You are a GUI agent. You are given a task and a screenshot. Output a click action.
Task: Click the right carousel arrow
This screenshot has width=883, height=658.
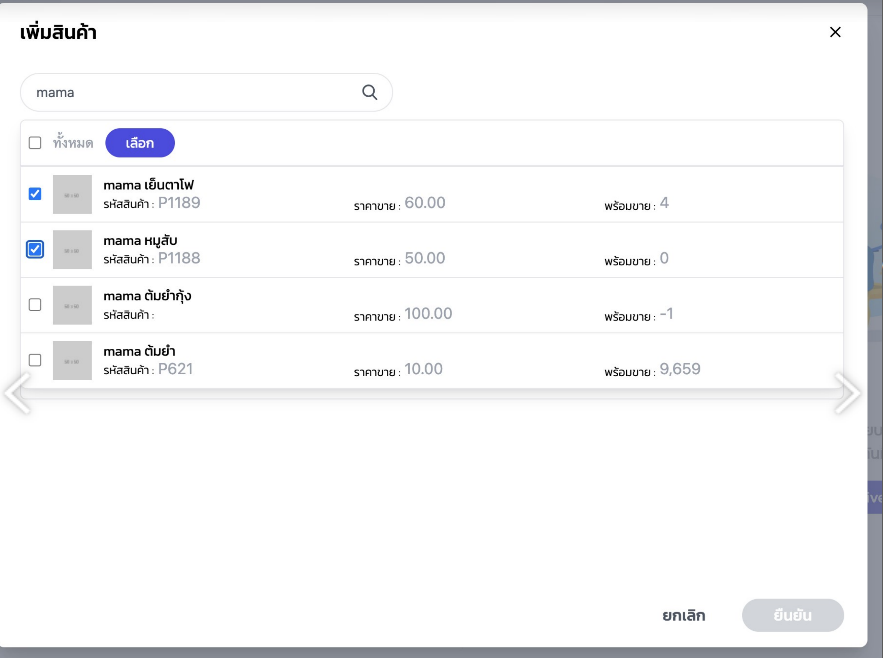click(847, 393)
